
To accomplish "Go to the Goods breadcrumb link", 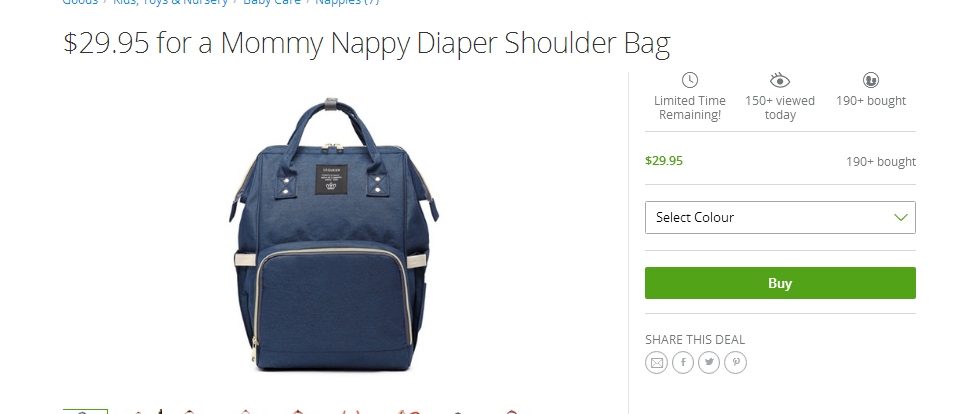I will [x=80, y=2].
